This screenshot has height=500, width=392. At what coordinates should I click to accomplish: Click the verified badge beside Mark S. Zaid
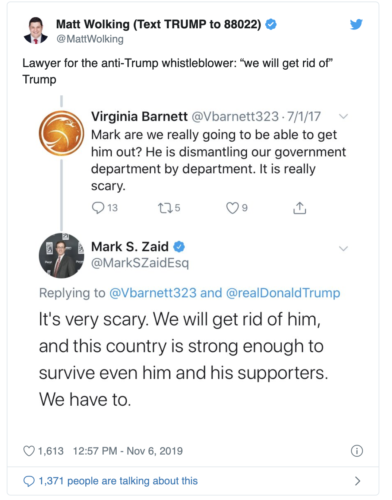(179, 247)
